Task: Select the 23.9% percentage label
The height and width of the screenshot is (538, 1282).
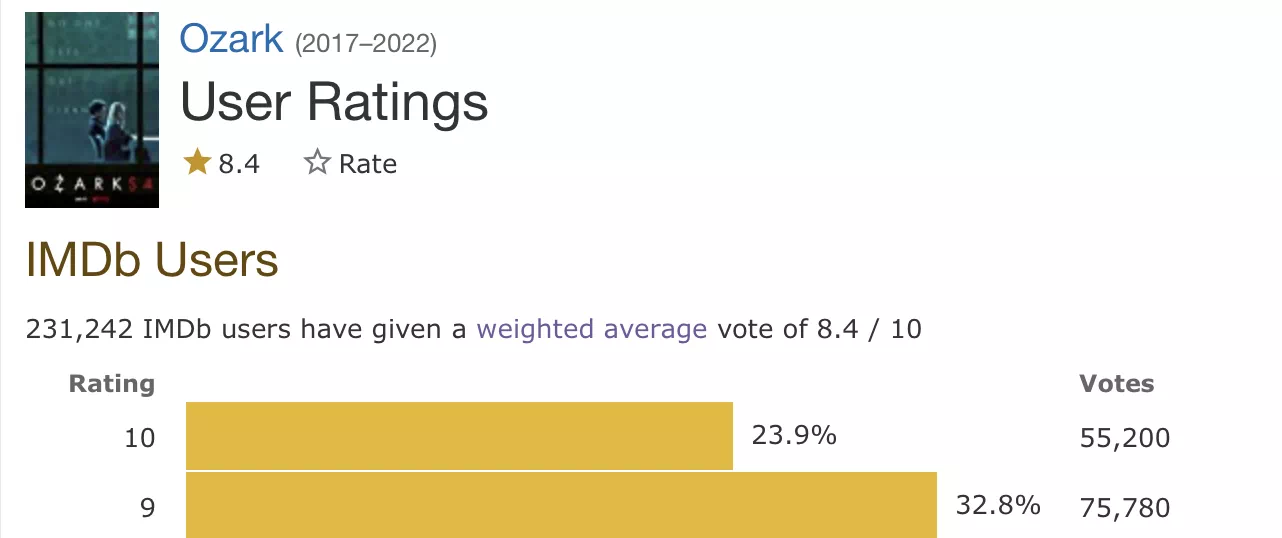Action: [794, 436]
